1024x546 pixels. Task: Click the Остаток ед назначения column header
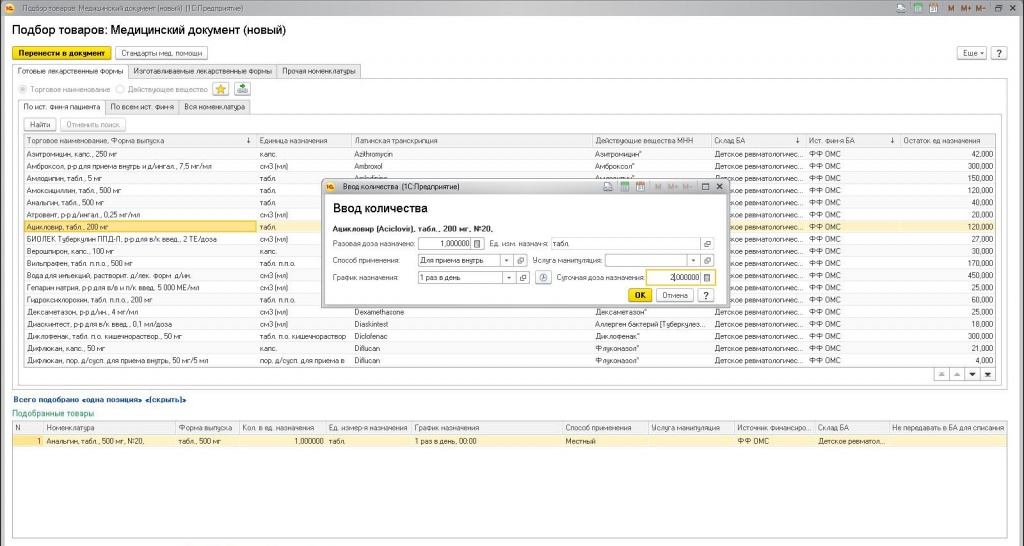[947, 140]
